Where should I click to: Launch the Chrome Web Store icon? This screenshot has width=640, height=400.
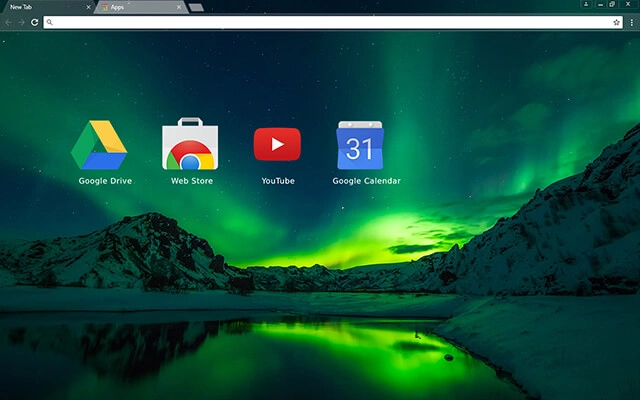coord(190,144)
